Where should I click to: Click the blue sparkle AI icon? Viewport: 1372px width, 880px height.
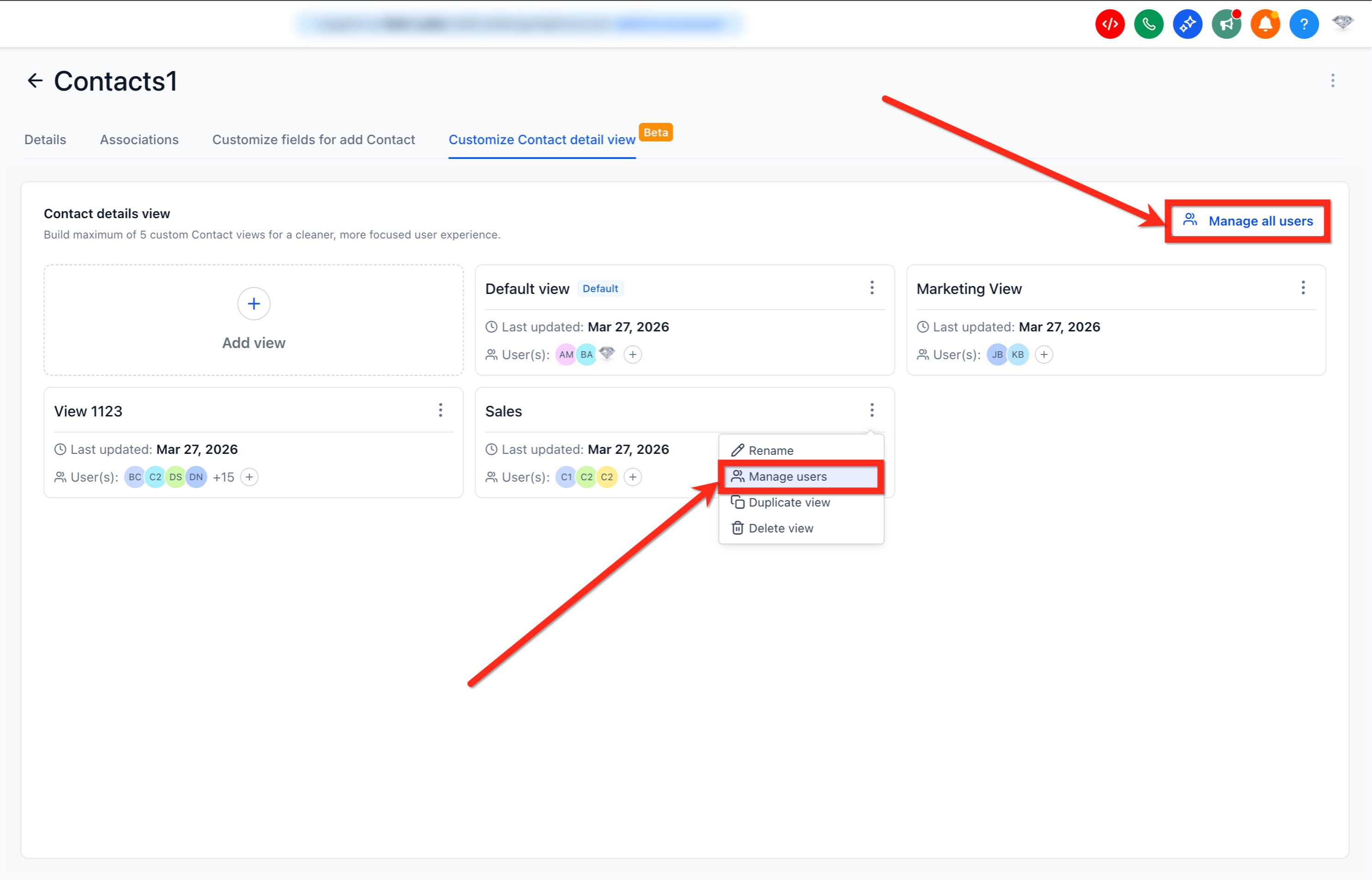(x=1188, y=24)
